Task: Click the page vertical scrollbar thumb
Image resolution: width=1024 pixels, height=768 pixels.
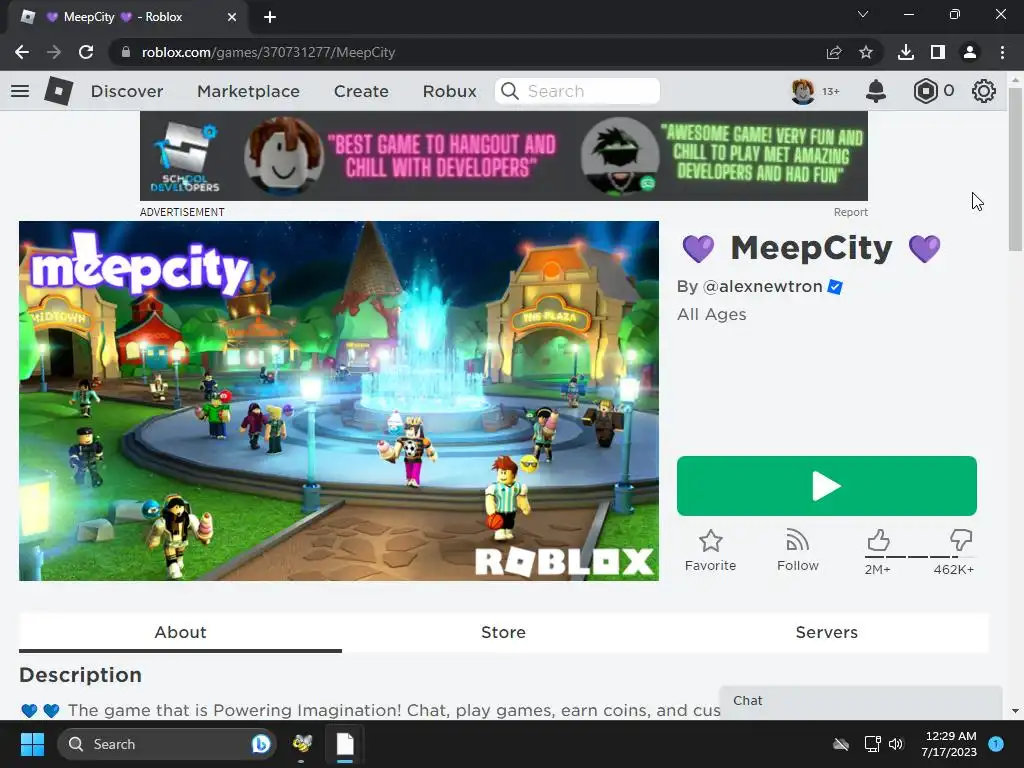Action: click(1015, 168)
